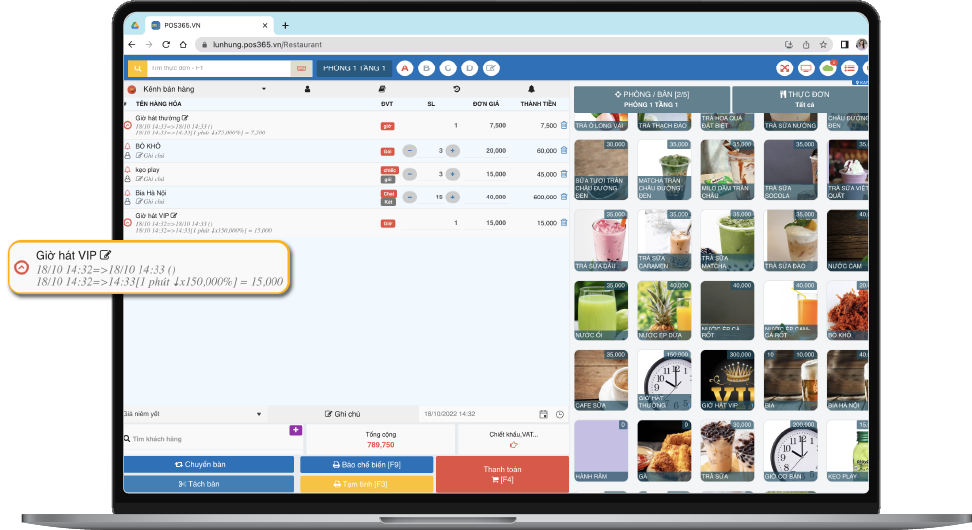Select order tab D in blue toolbar
Image resolution: width=972 pixels, height=530 pixels.
[x=469, y=68]
